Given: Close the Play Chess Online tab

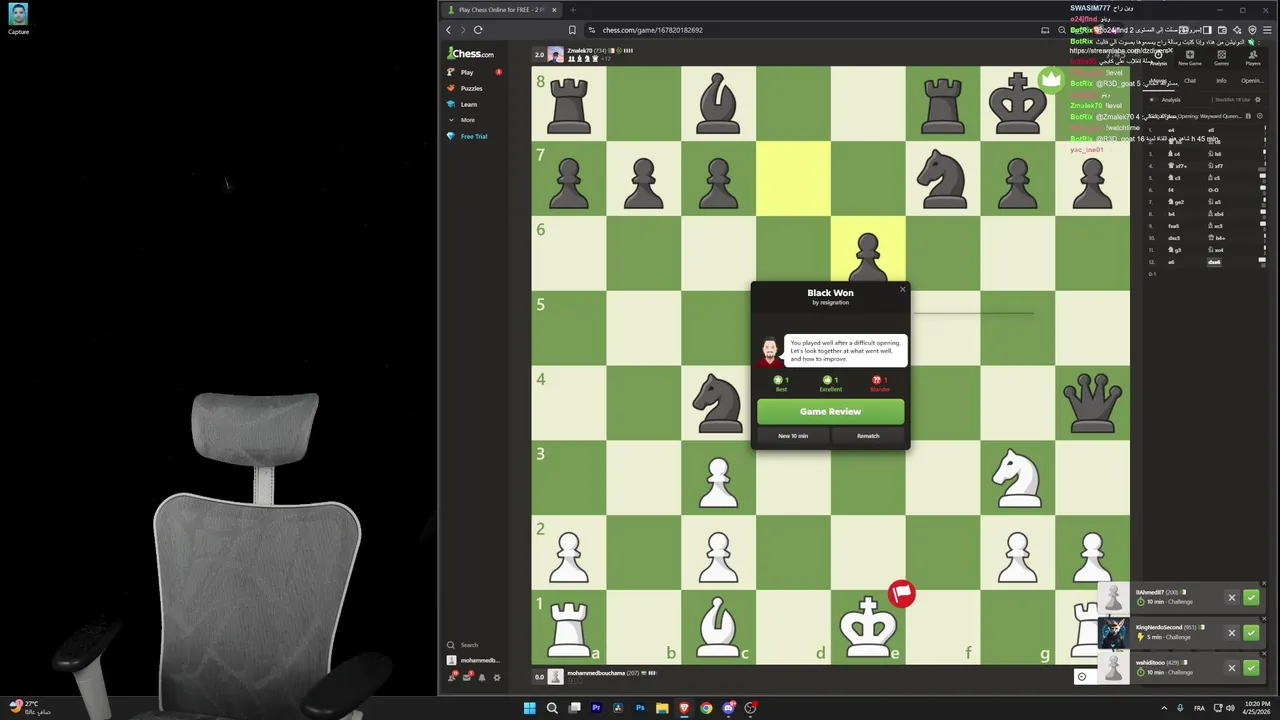Looking at the screenshot, I should point(554,10).
